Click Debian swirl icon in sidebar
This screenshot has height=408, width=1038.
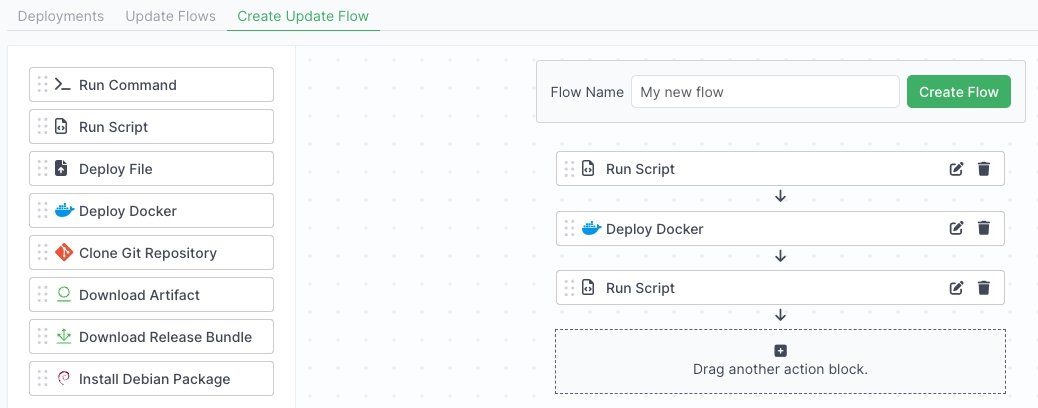(x=64, y=379)
